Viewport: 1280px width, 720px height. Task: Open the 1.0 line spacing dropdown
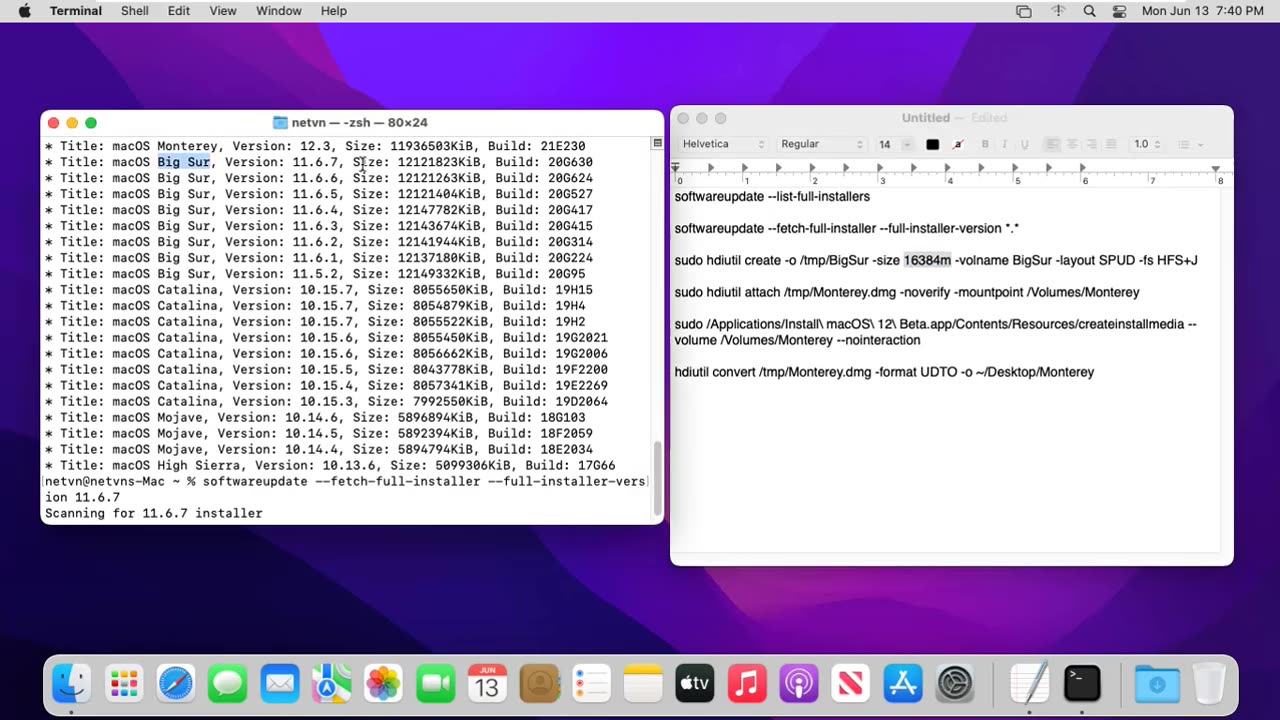(x=1147, y=144)
